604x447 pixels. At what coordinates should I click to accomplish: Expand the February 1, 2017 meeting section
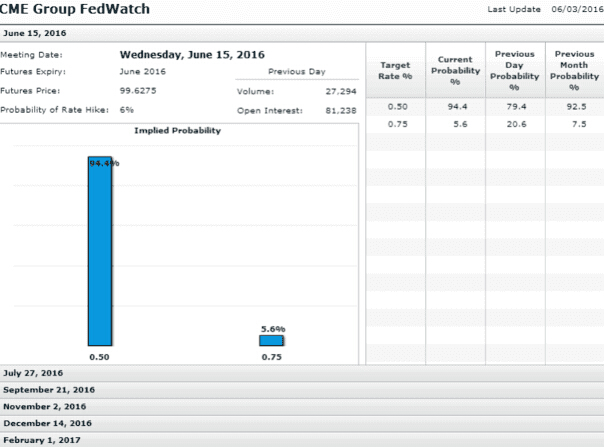click(x=42, y=440)
